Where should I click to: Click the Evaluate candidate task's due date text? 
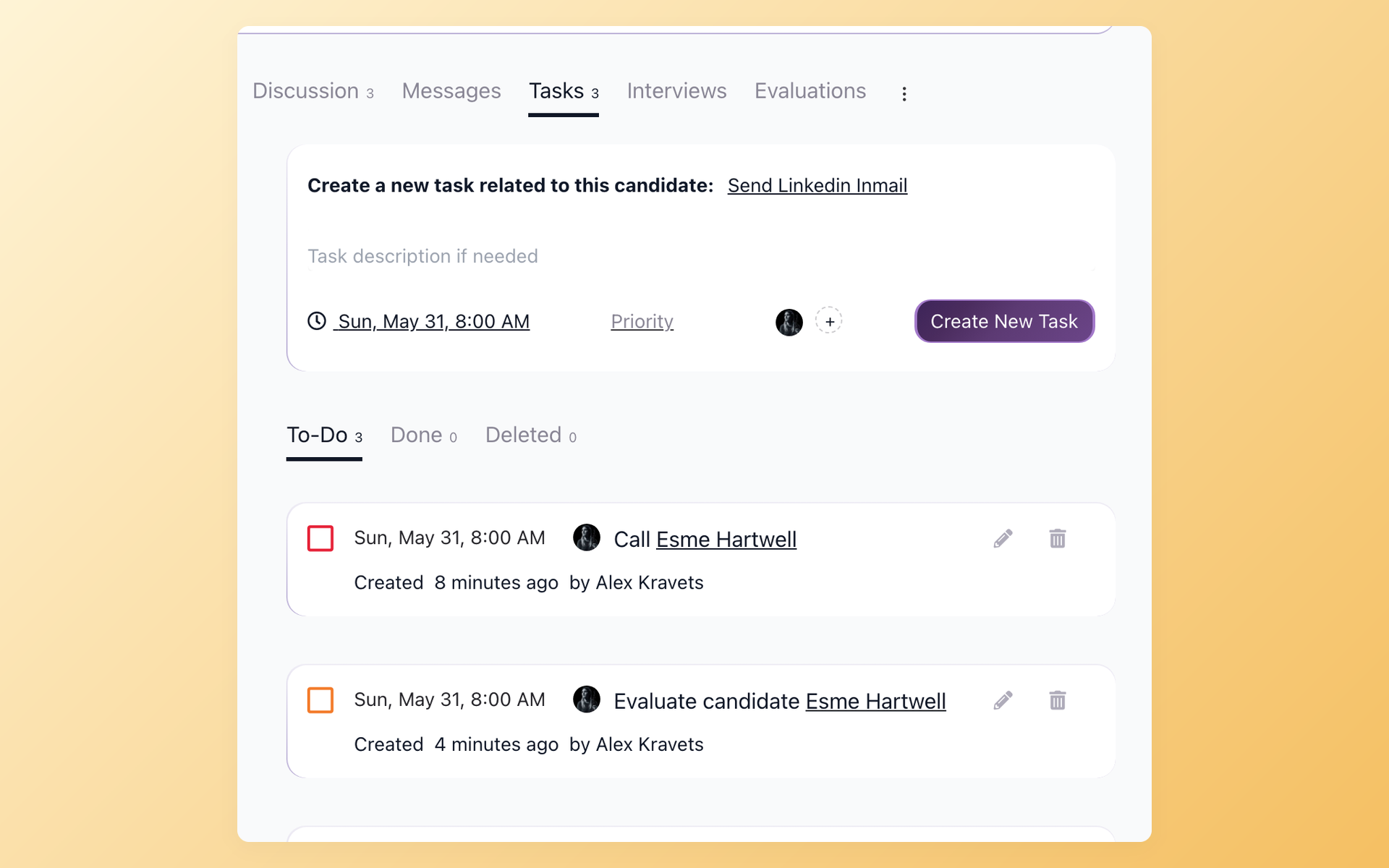(449, 700)
